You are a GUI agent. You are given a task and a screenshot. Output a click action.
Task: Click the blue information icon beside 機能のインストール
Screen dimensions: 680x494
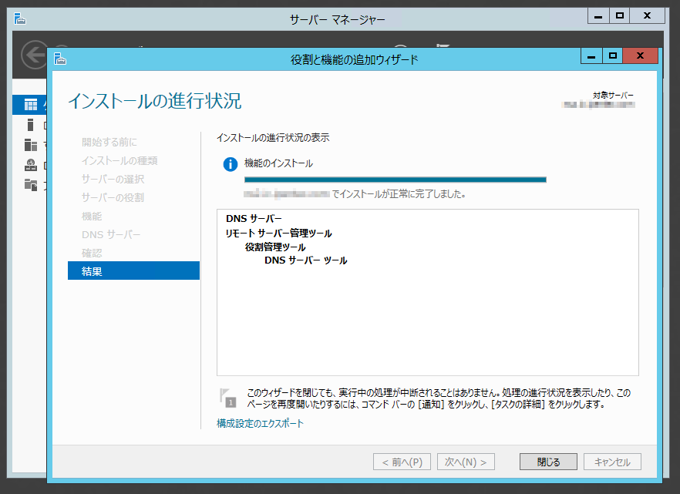tap(230, 164)
